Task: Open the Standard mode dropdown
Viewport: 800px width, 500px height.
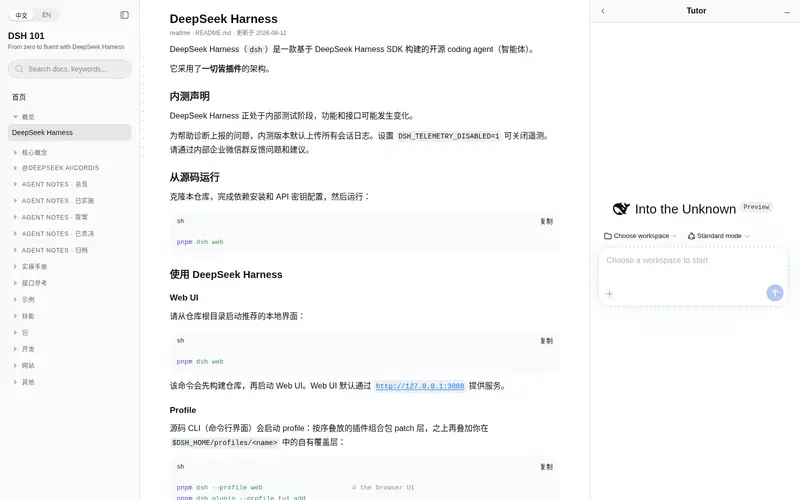Action: [719, 236]
